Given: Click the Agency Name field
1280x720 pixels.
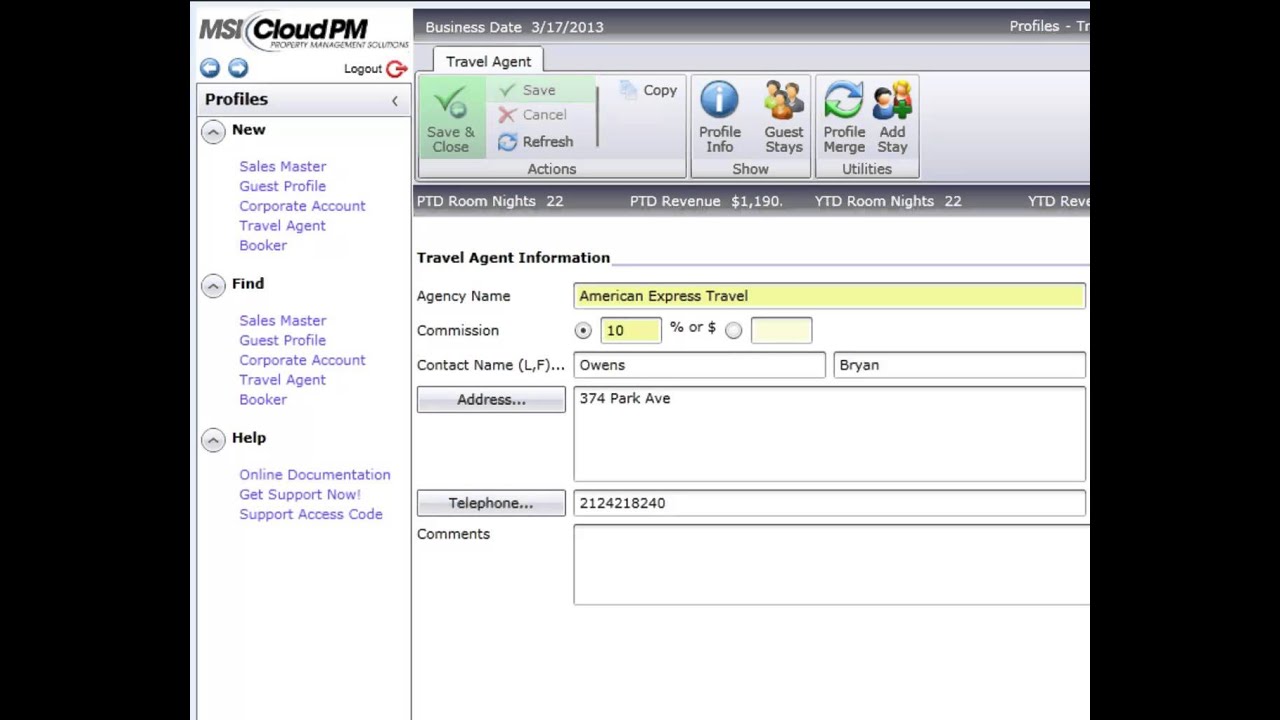Looking at the screenshot, I should (829, 296).
